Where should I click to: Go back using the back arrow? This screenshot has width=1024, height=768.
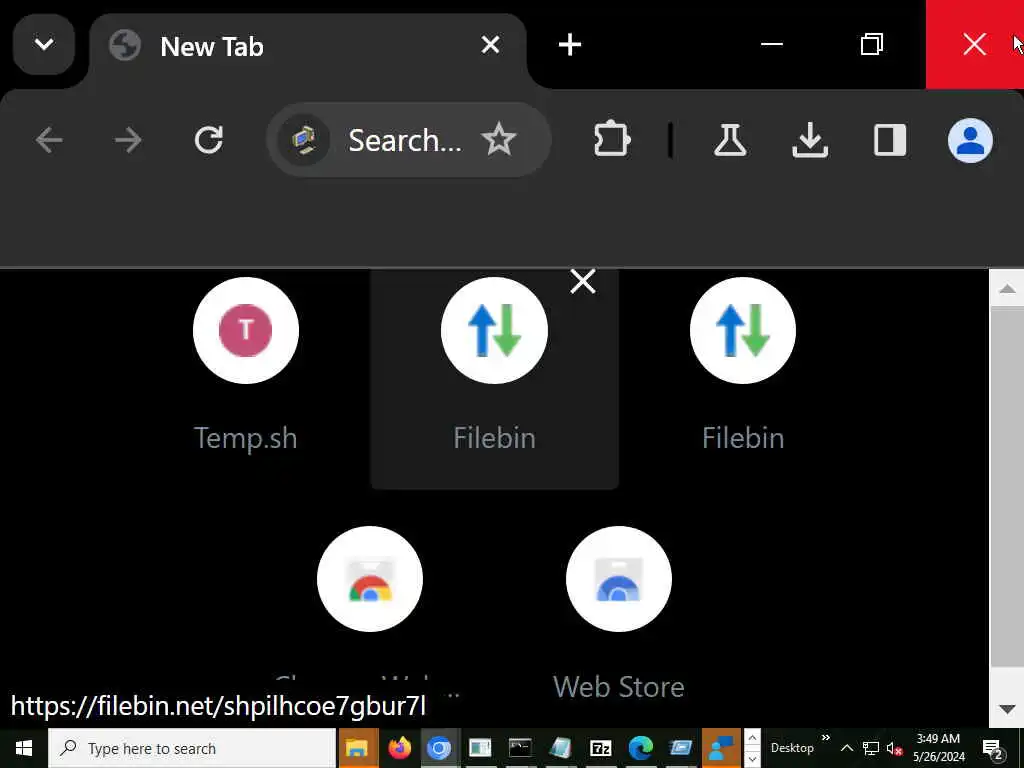[x=49, y=140]
